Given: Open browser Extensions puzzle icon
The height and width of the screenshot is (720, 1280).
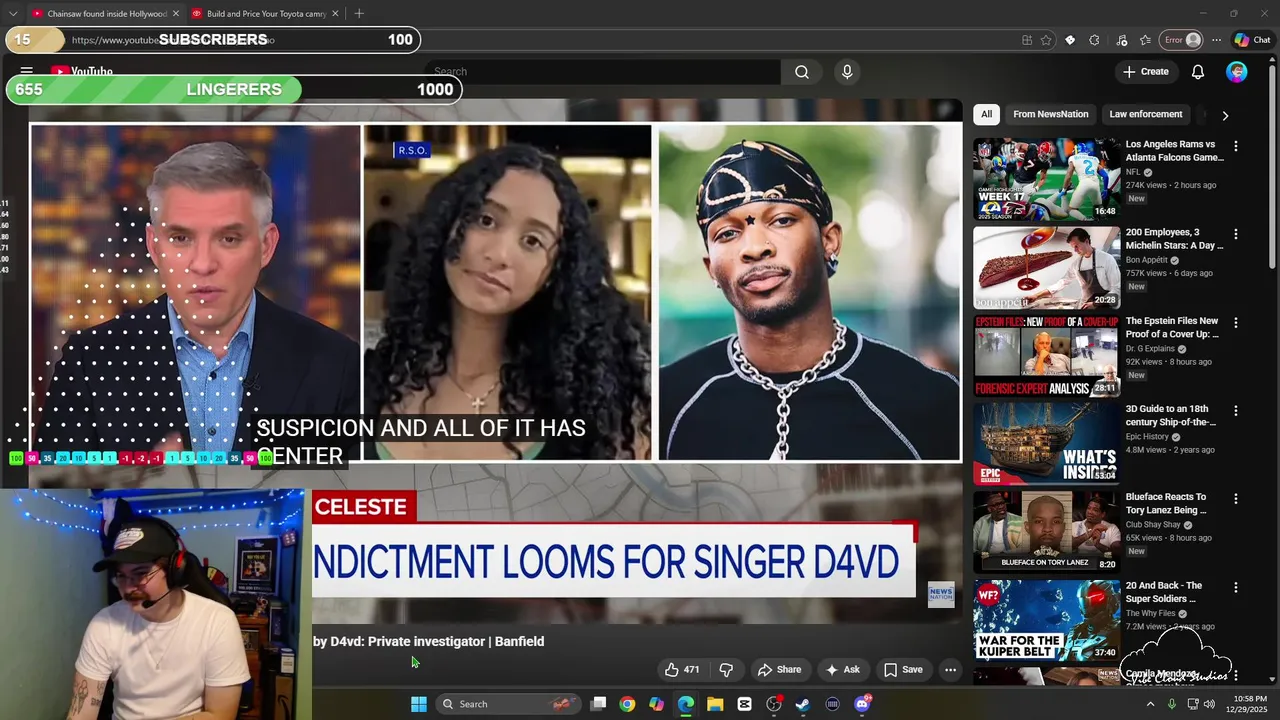Looking at the screenshot, I should (1094, 40).
